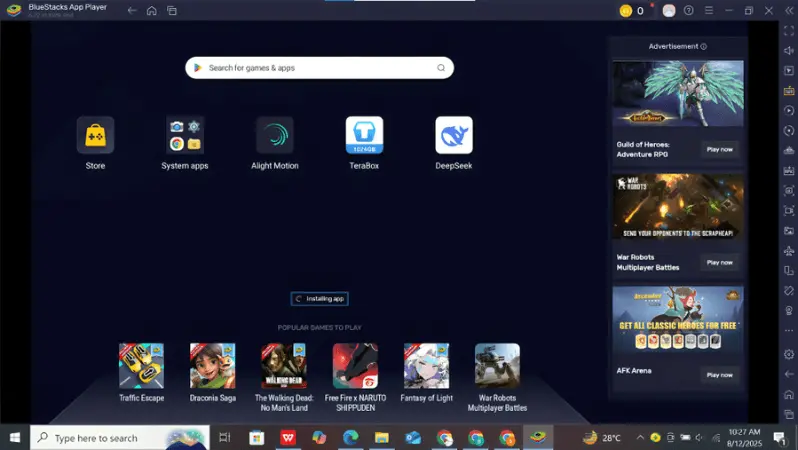Open the help question mark icon

coord(689,10)
